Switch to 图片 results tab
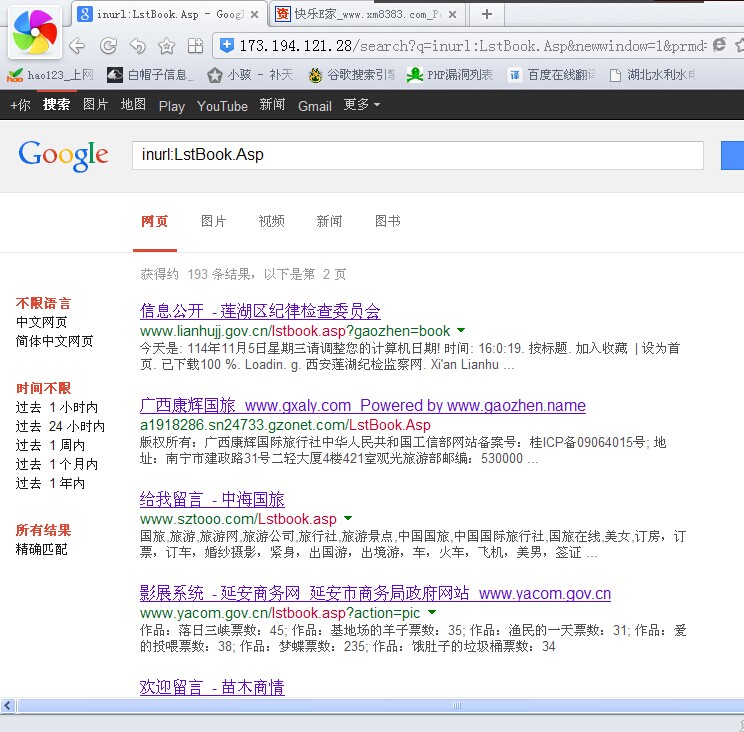 click(214, 221)
